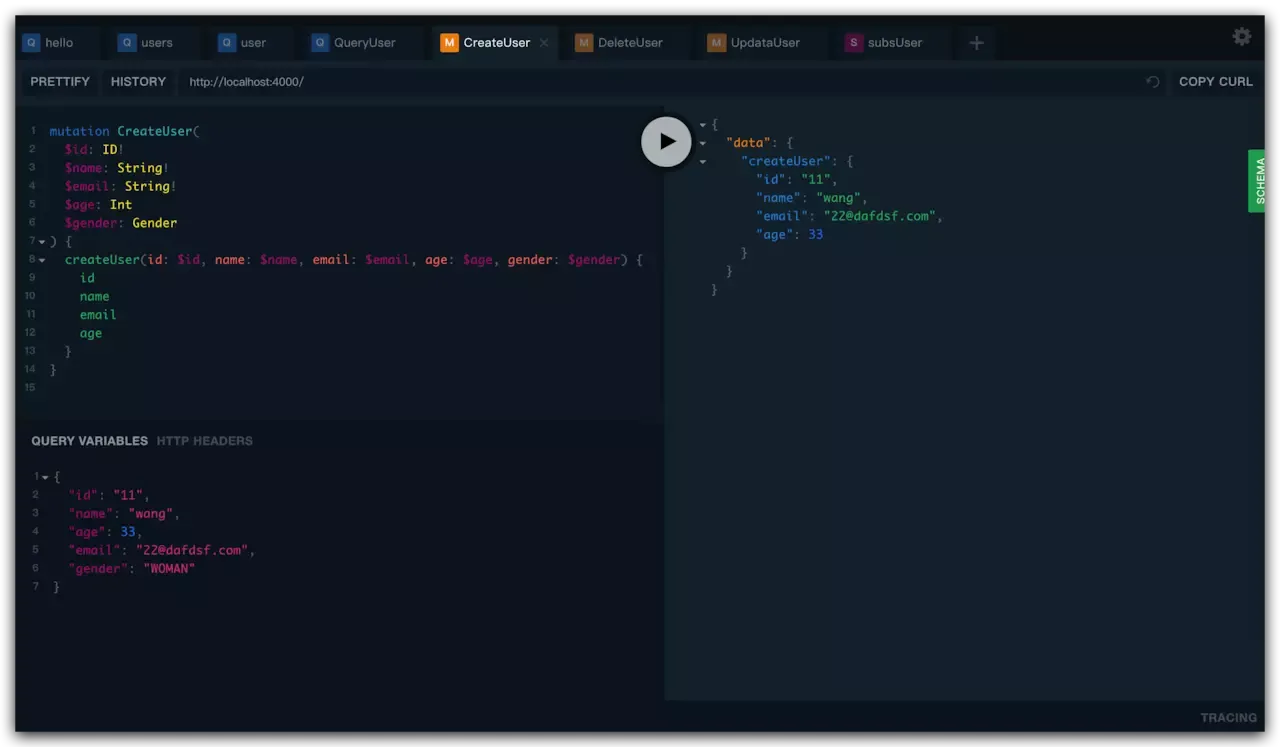Collapse the "data" node in response
Image resolution: width=1280 pixels, height=747 pixels.
click(703, 143)
